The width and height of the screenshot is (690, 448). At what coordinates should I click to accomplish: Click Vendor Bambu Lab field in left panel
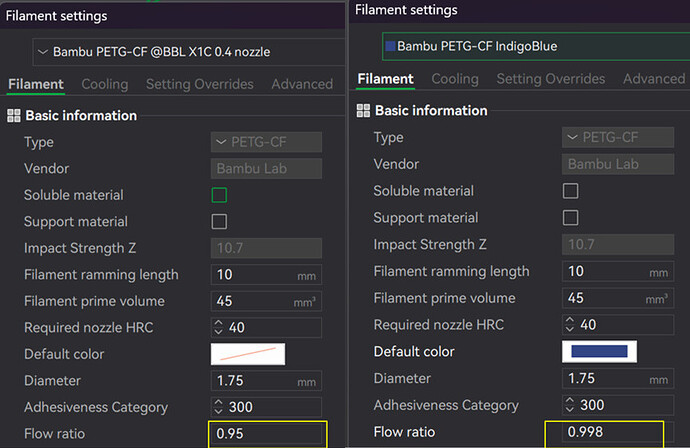tap(266, 169)
